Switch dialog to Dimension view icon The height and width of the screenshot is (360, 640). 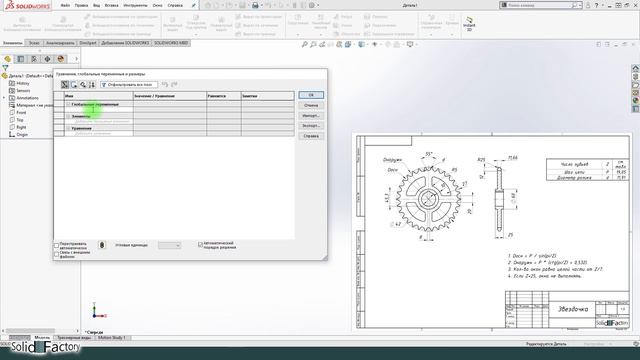coord(83,84)
